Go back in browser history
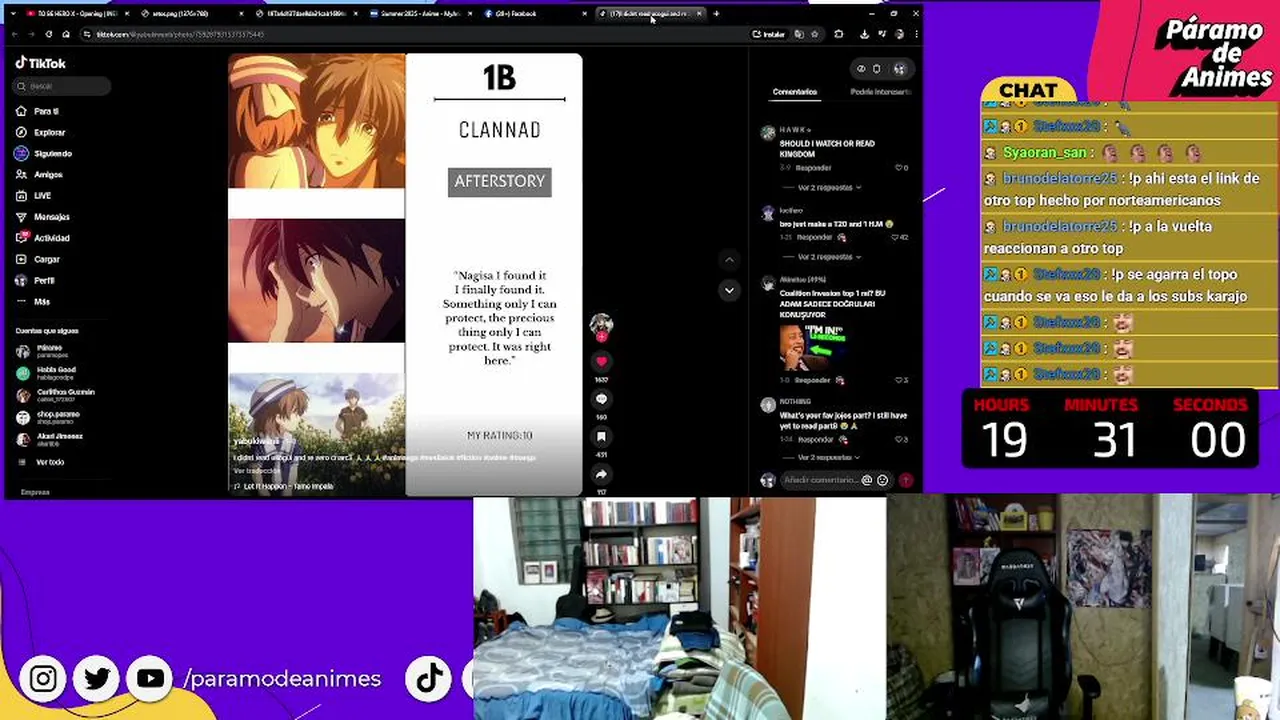1280x720 pixels. 15,34
